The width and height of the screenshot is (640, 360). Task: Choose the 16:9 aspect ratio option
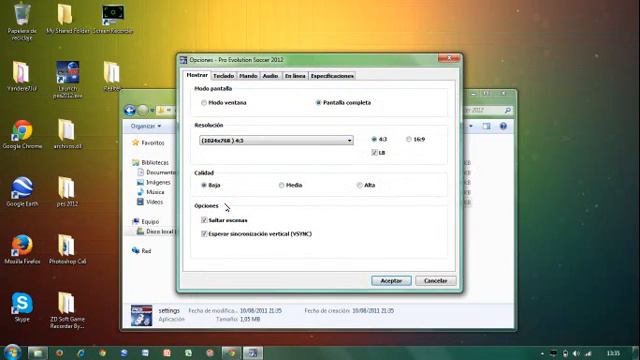coord(409,139)
